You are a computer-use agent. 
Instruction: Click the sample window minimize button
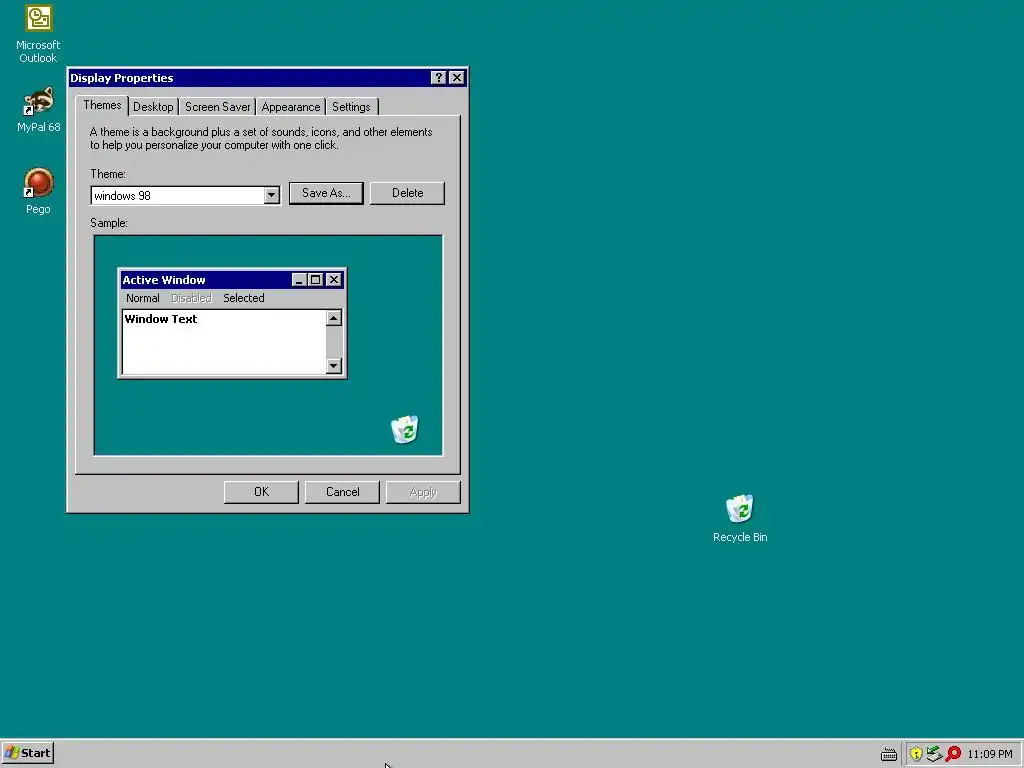(x=299, y=280)
